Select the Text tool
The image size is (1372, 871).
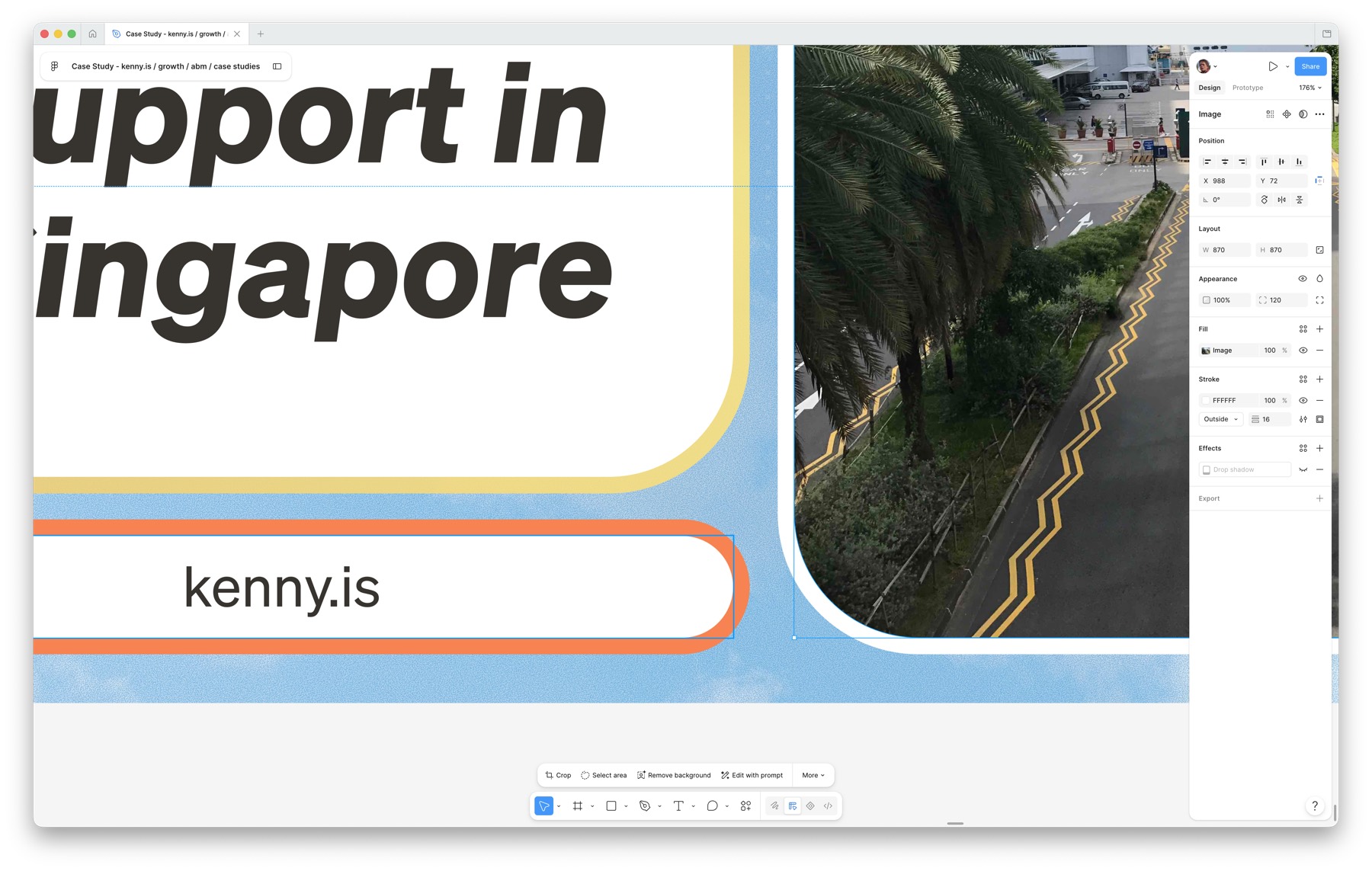[x=678, y=806]
